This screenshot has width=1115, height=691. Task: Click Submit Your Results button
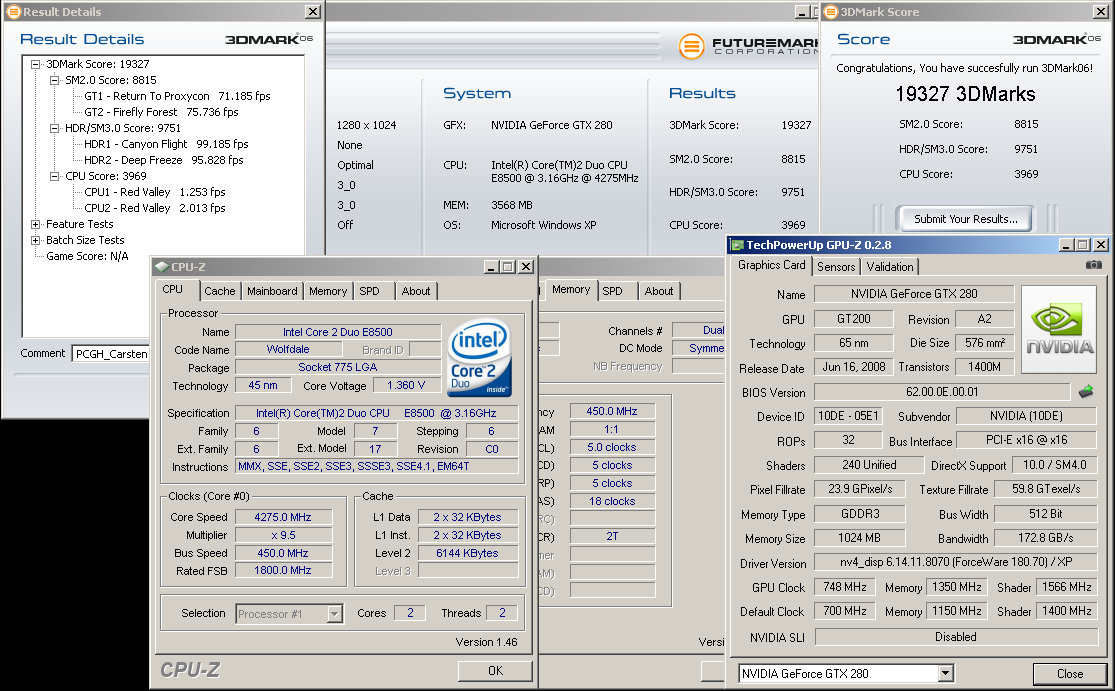[966, 219]
